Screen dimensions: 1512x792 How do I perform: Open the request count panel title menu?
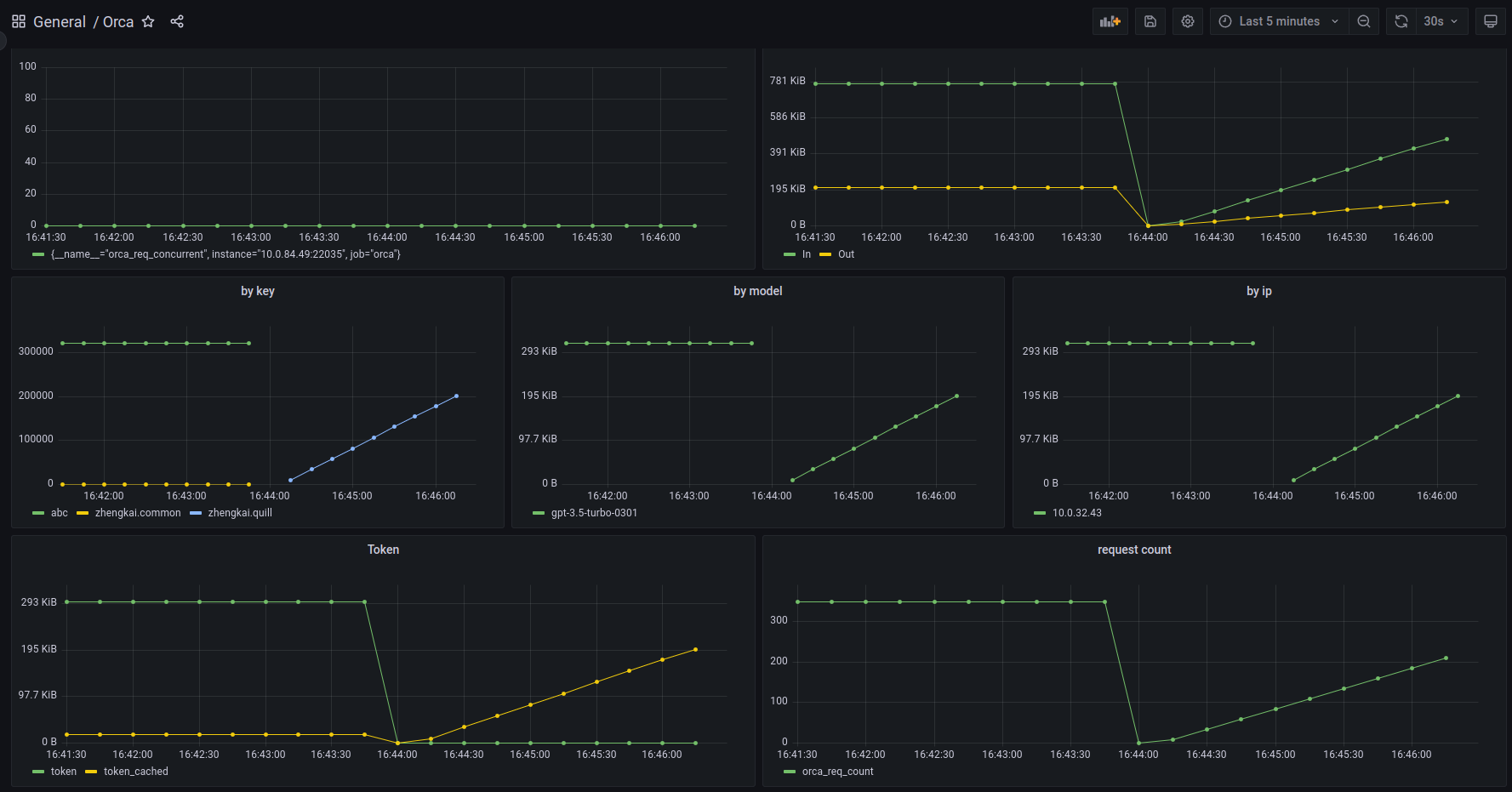click(x=1134, y=550)
